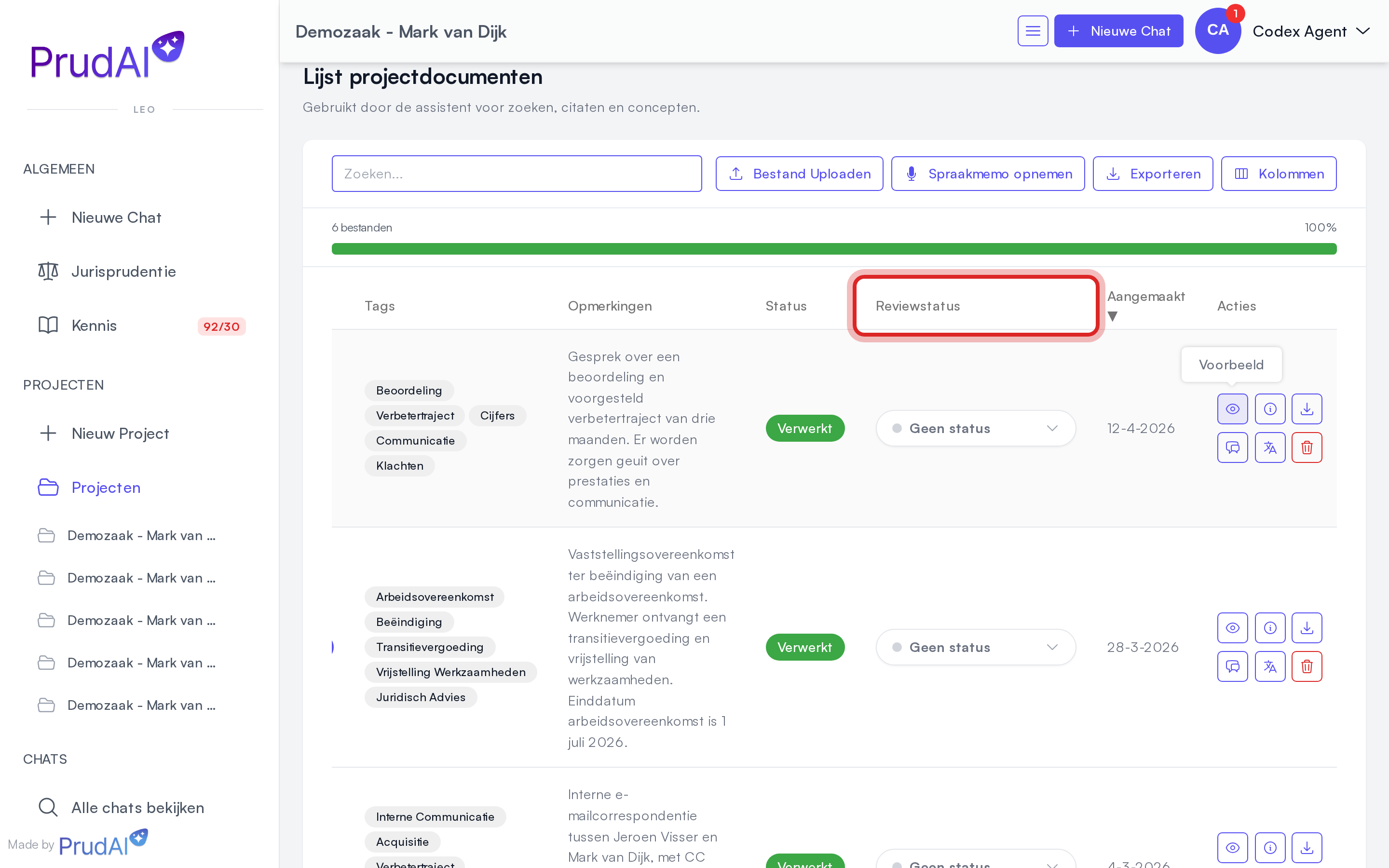Image resolution: width=1389 pixels, height=868 pixels.
Task: Open first Demozaak - Mark van project
Action: (x=127, y=535)
